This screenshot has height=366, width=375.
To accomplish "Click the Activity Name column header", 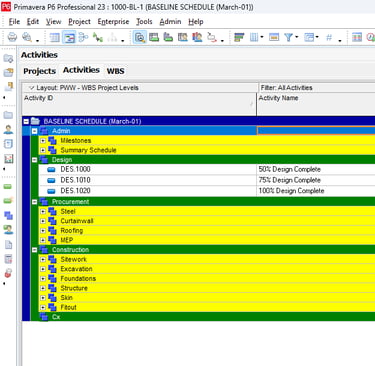I will (x=316, y=104).
